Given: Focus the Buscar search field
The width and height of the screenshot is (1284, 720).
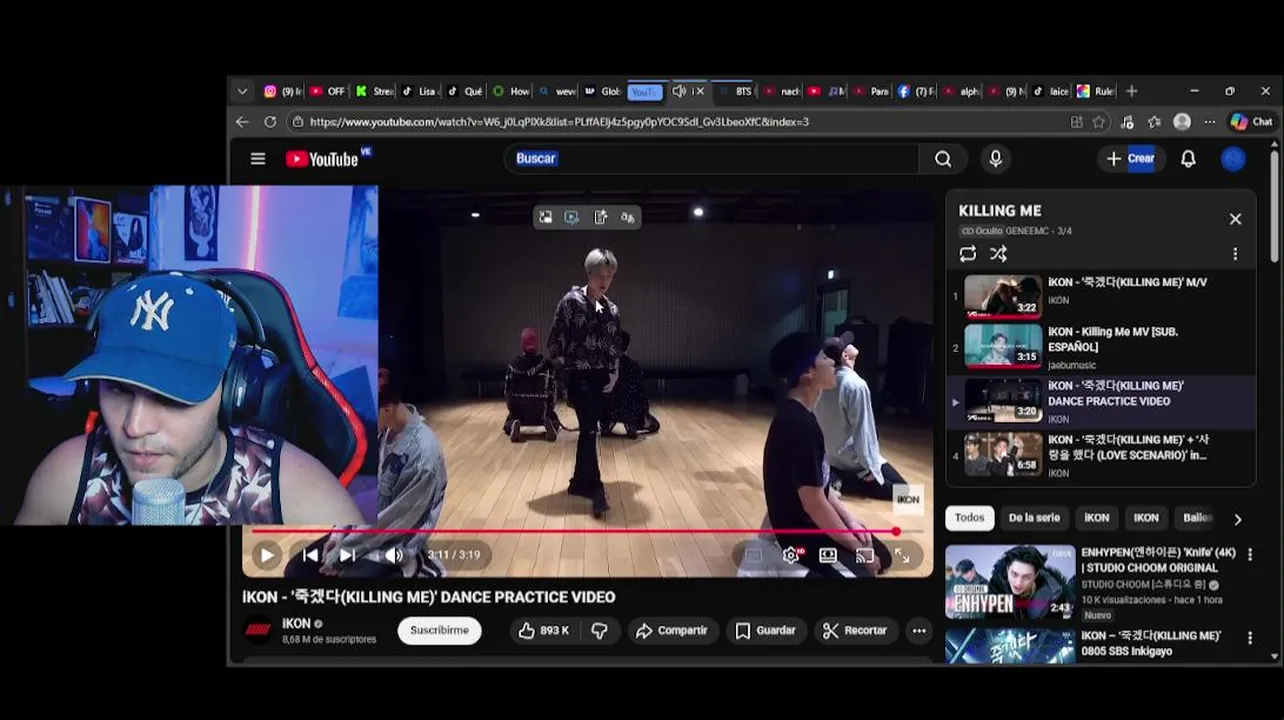Looking at the screenshot, I should 712,159.
